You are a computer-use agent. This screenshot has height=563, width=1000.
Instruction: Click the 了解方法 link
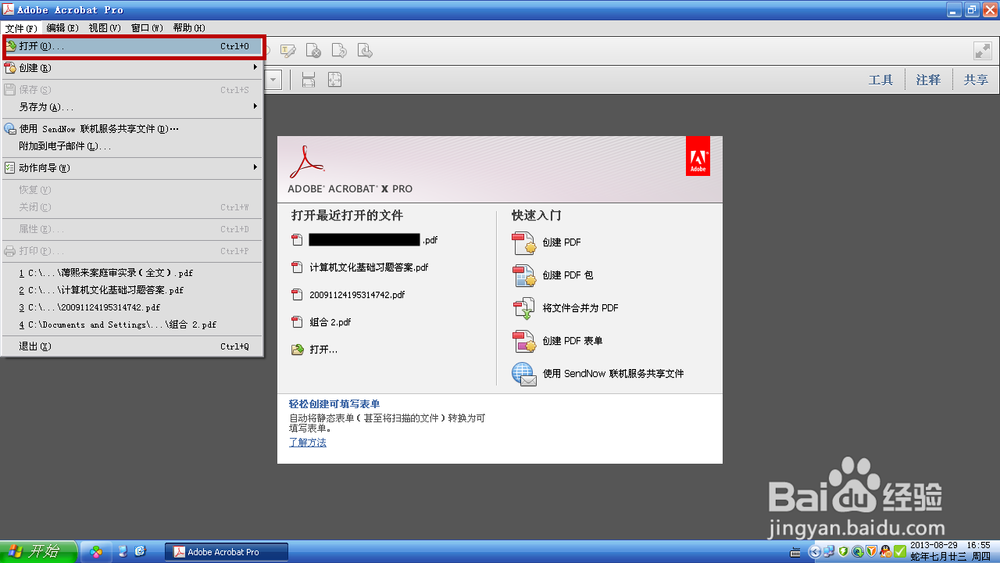(x=307, y=442)
